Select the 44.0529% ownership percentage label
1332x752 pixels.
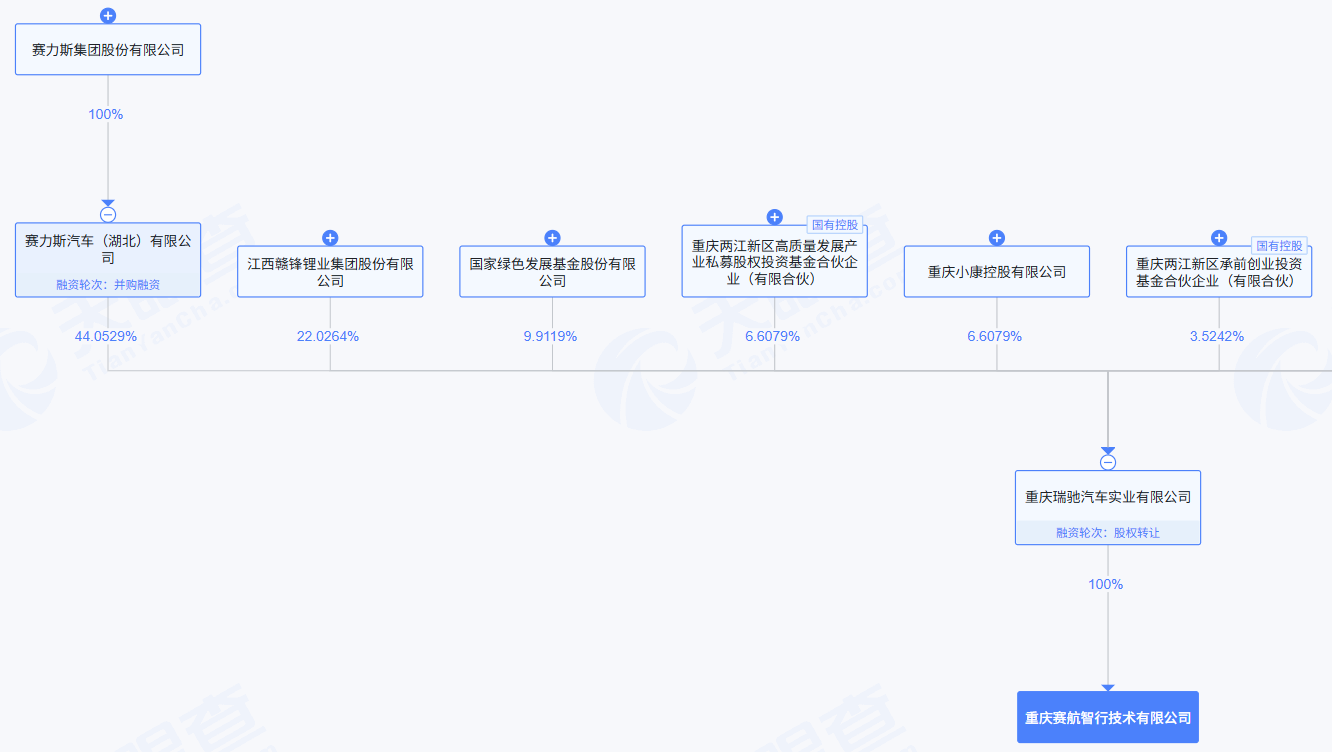point(108,337)
